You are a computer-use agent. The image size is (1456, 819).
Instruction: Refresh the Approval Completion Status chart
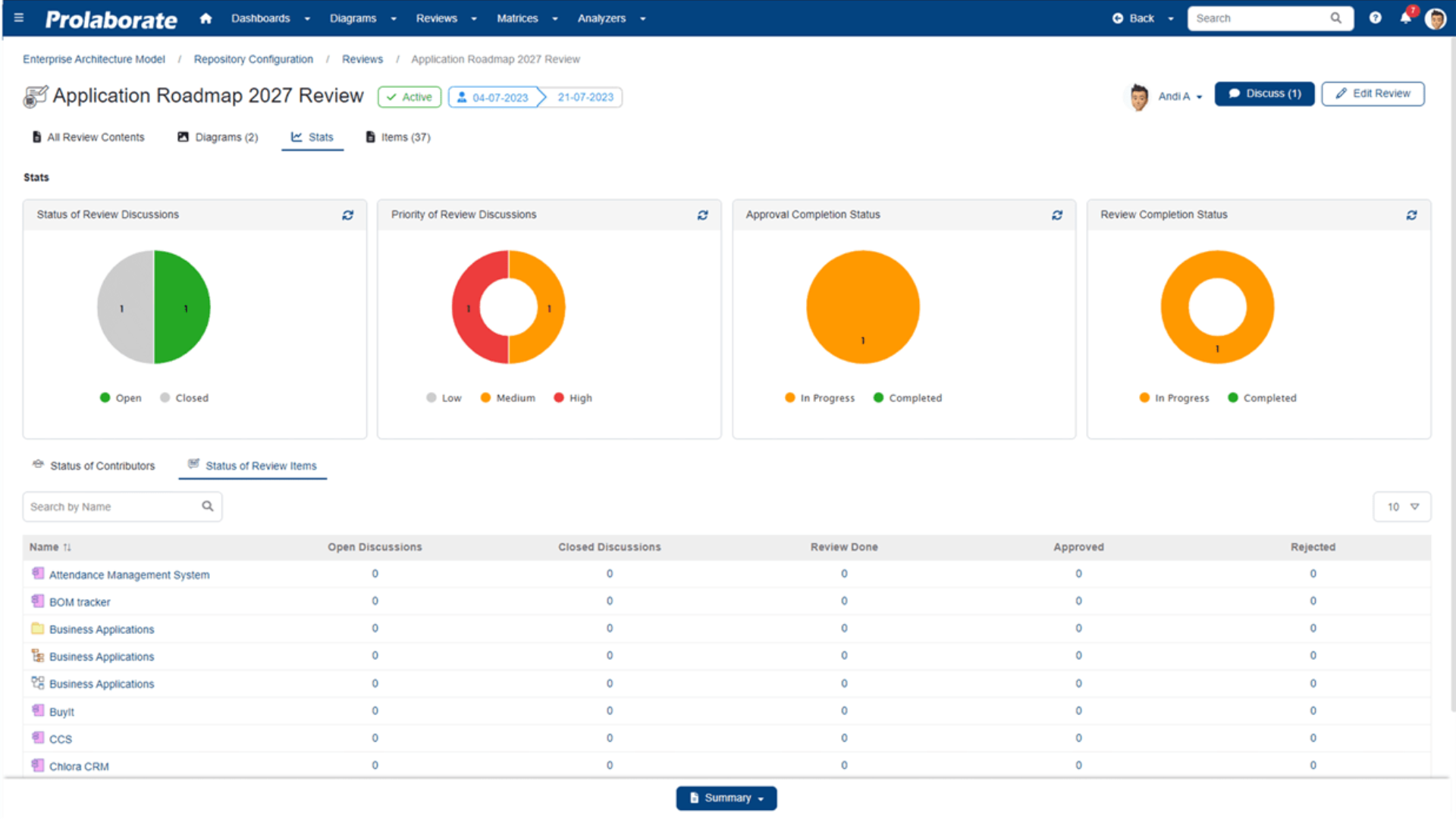click(1057, 215)
